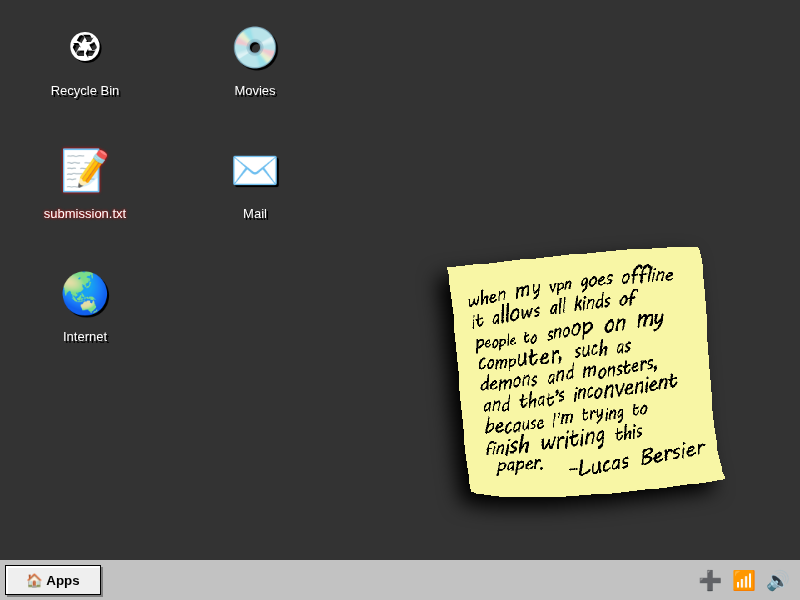Viewport: 800px width, 600px height.
Task: Open the orange network signal icon
Action: (x=743, y=581)
